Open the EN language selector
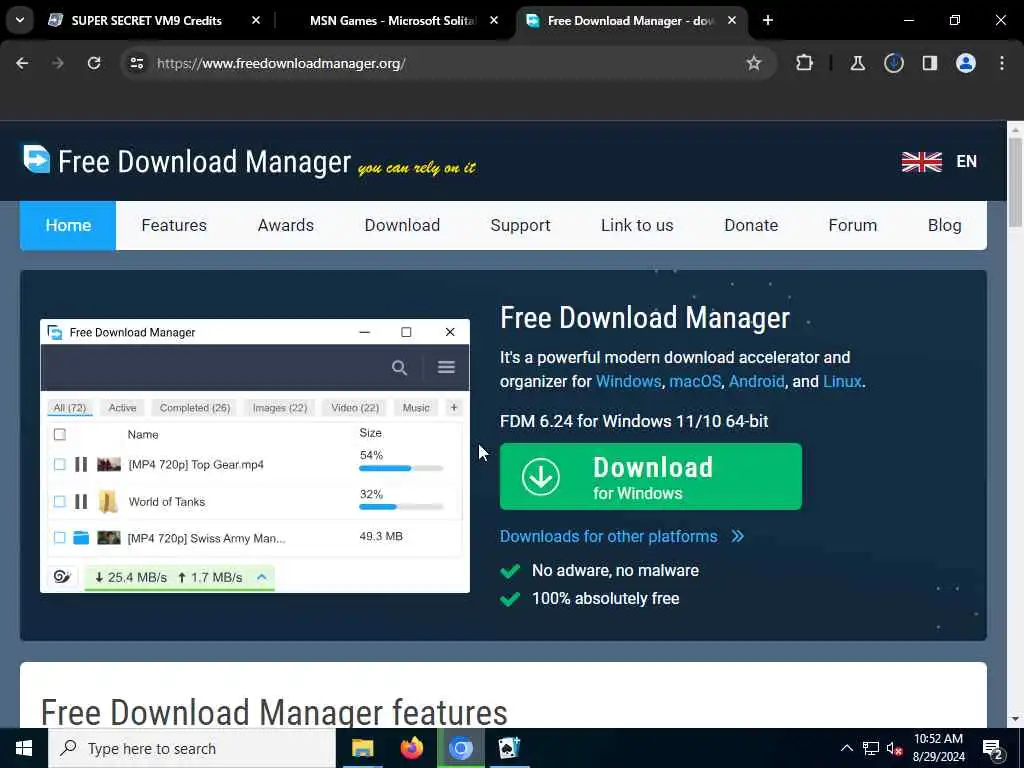The width and height of the screenshot is (1024, 768). [966, 161]
